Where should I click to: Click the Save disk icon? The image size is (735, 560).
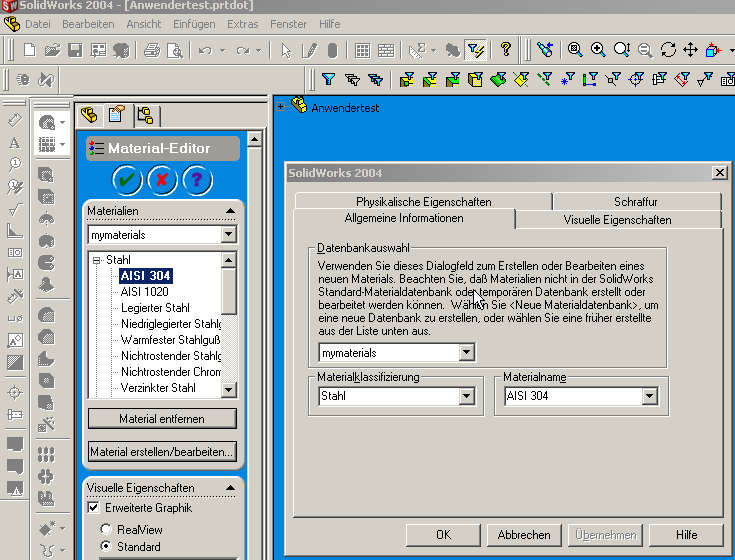point(75,50)
